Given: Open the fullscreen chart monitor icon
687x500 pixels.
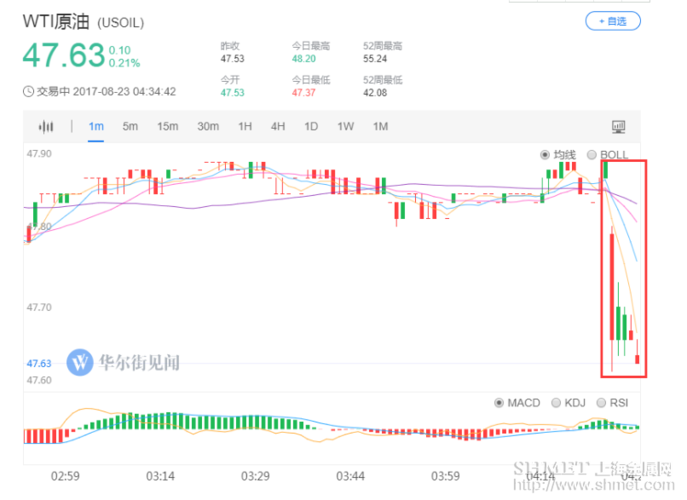Looking at the screenshot, I should [618, 127].
